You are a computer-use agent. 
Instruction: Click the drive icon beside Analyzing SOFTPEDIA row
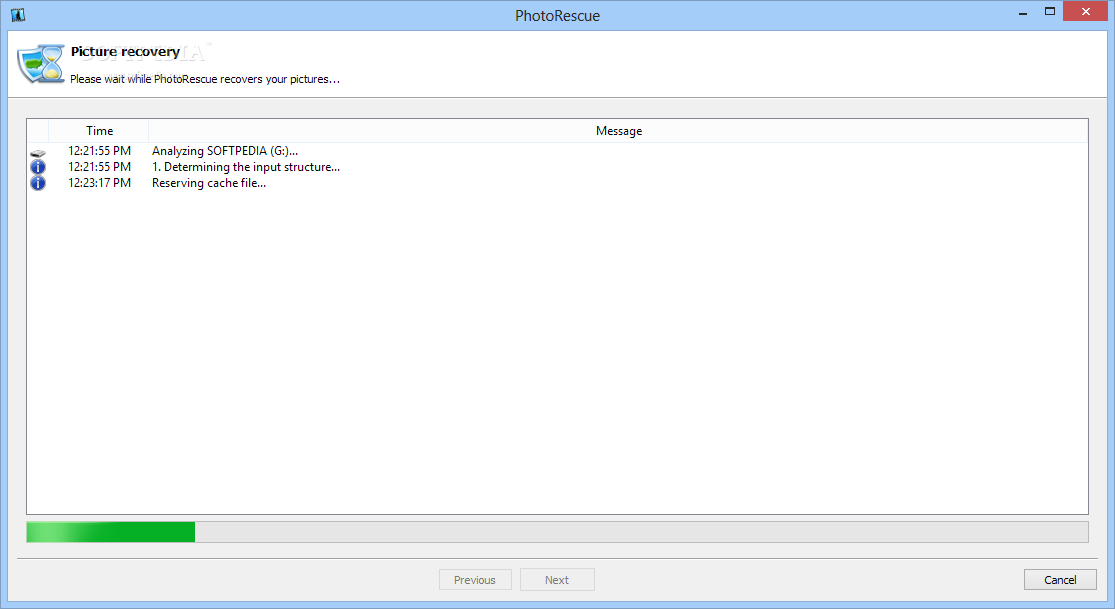(x=38, y=152)
